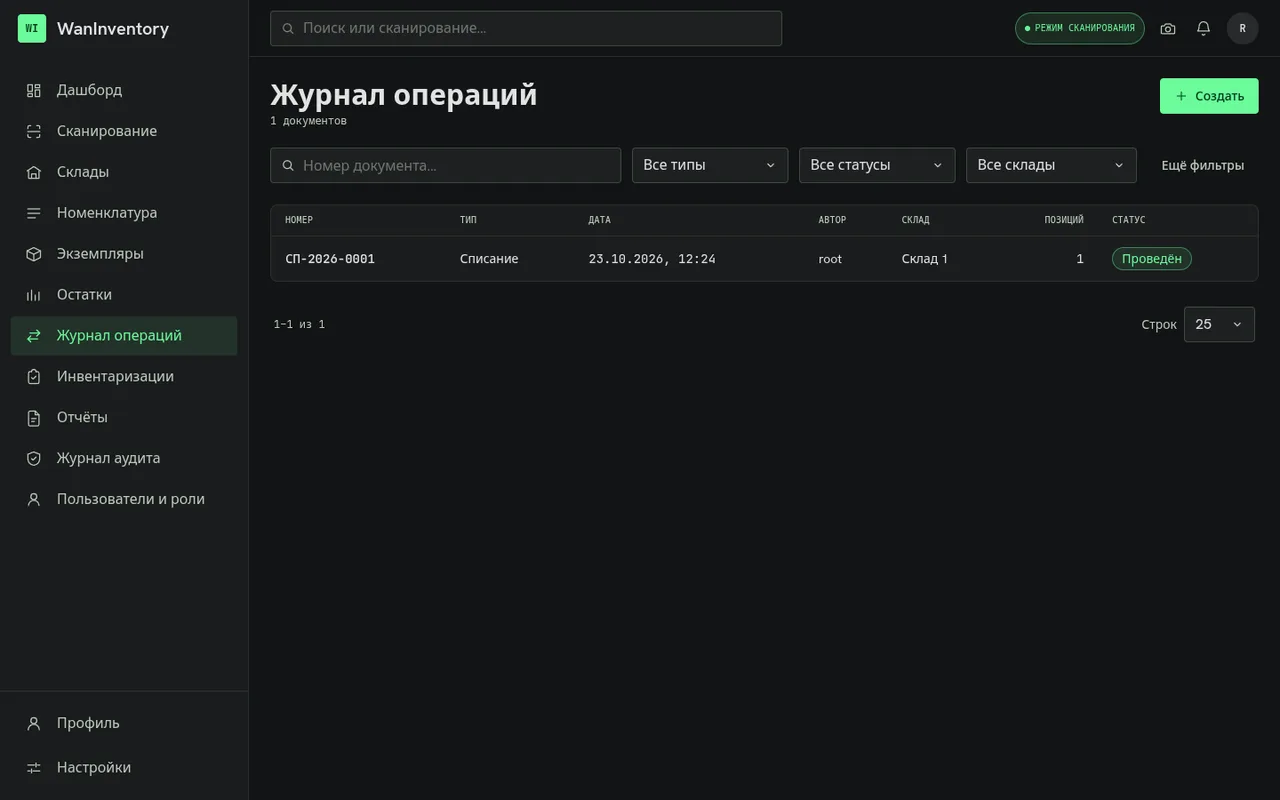Open Номенклатура section

pos(124,213)
